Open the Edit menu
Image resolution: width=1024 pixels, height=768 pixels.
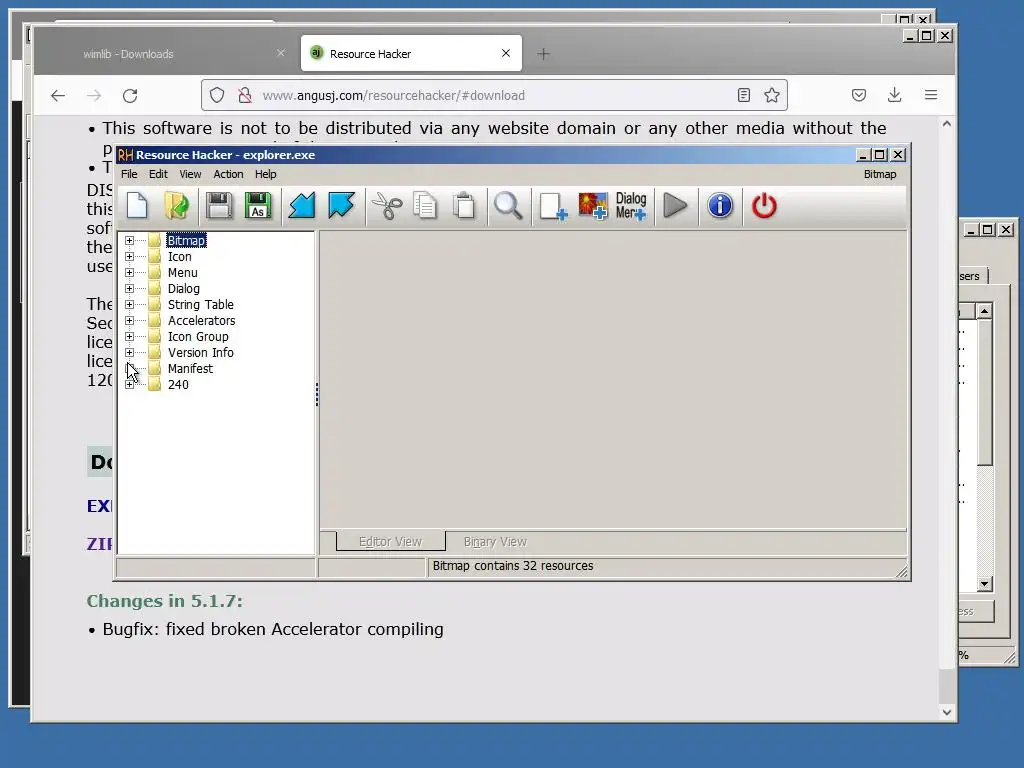(x=158, y=174)
